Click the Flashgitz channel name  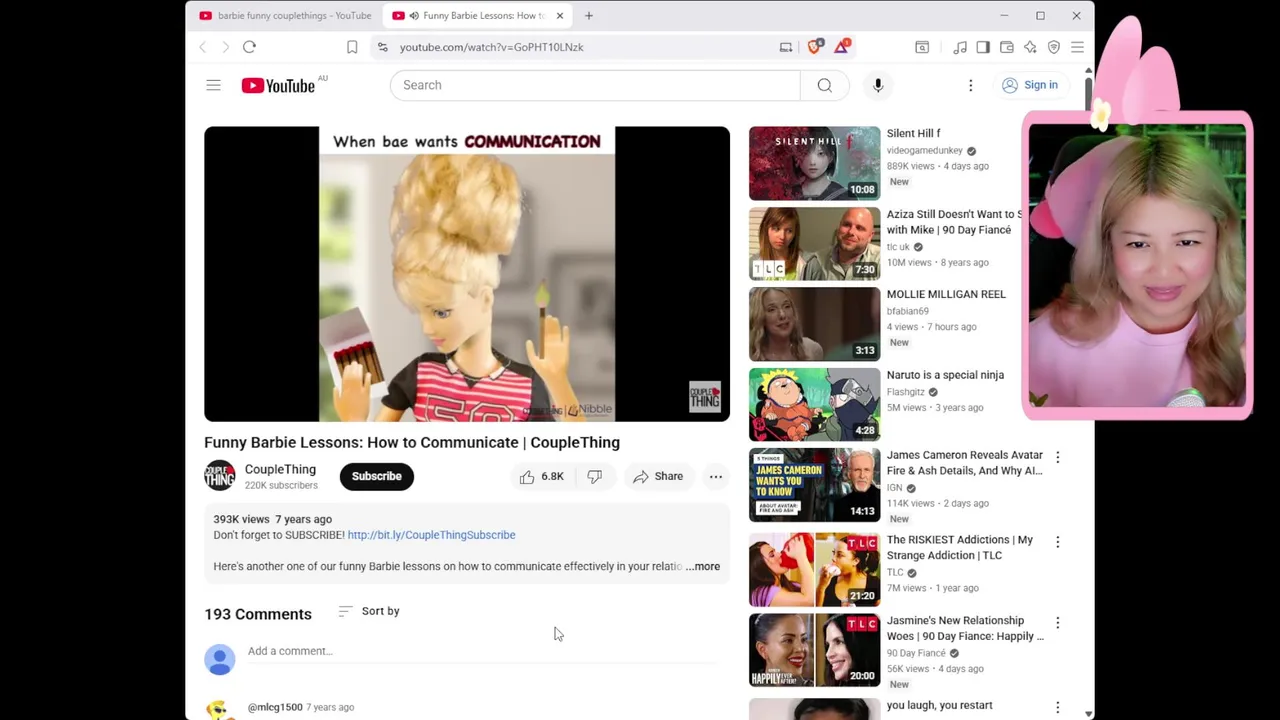pyautogui.click(x=906, y=392)
